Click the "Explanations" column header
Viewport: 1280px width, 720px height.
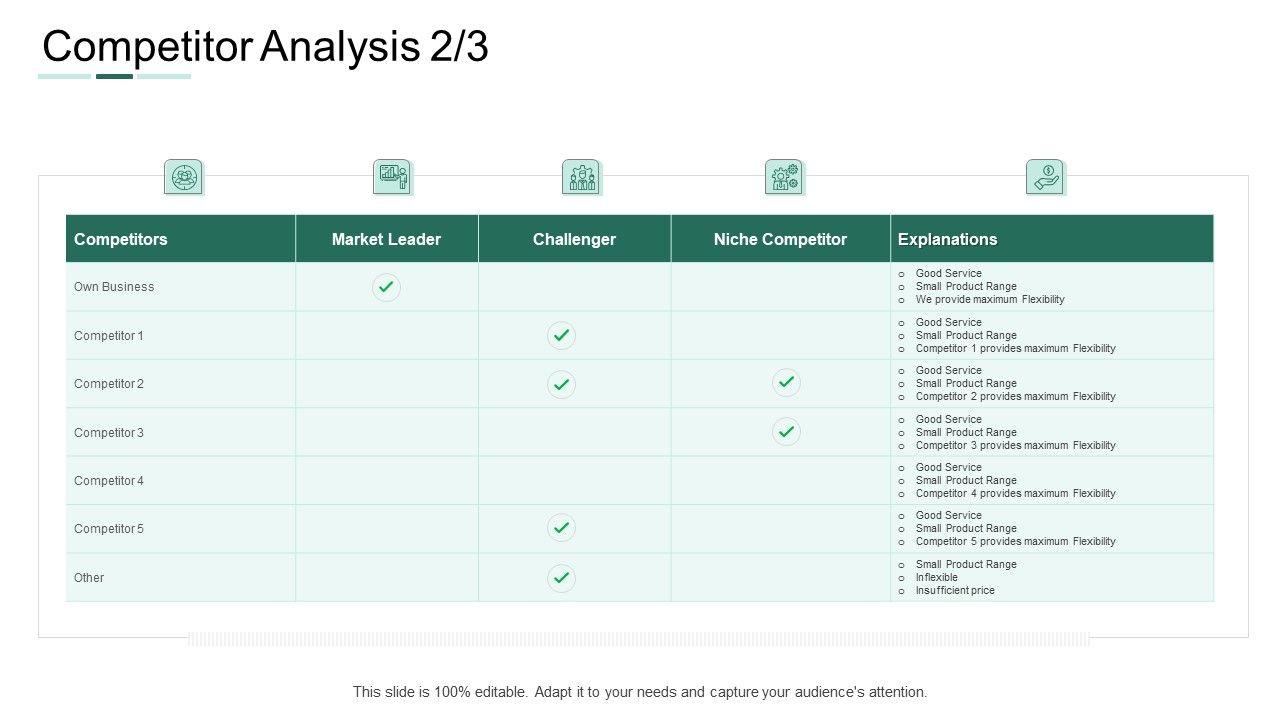[947, 239]
